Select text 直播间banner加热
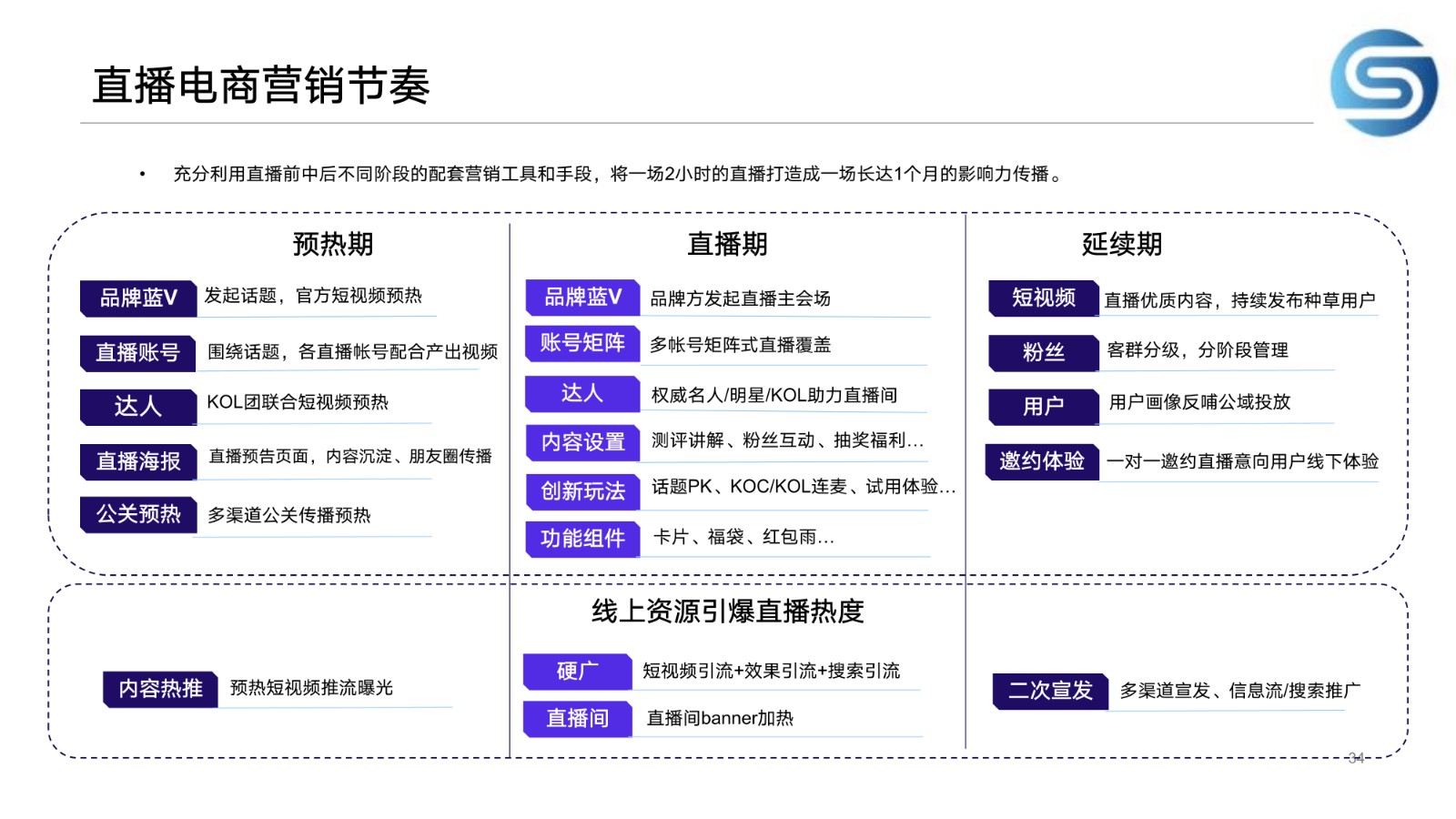Image resolution: width=1456 pixels, height=819 pixels. click(720, 718)
